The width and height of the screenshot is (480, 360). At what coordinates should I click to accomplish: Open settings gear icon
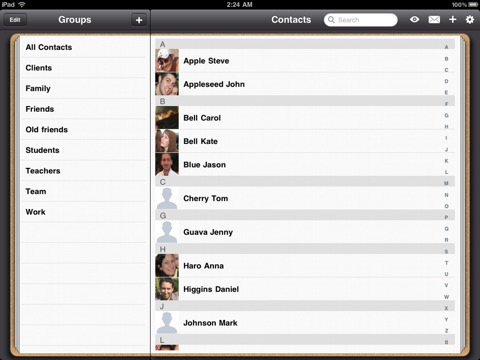tap(470, 20)
